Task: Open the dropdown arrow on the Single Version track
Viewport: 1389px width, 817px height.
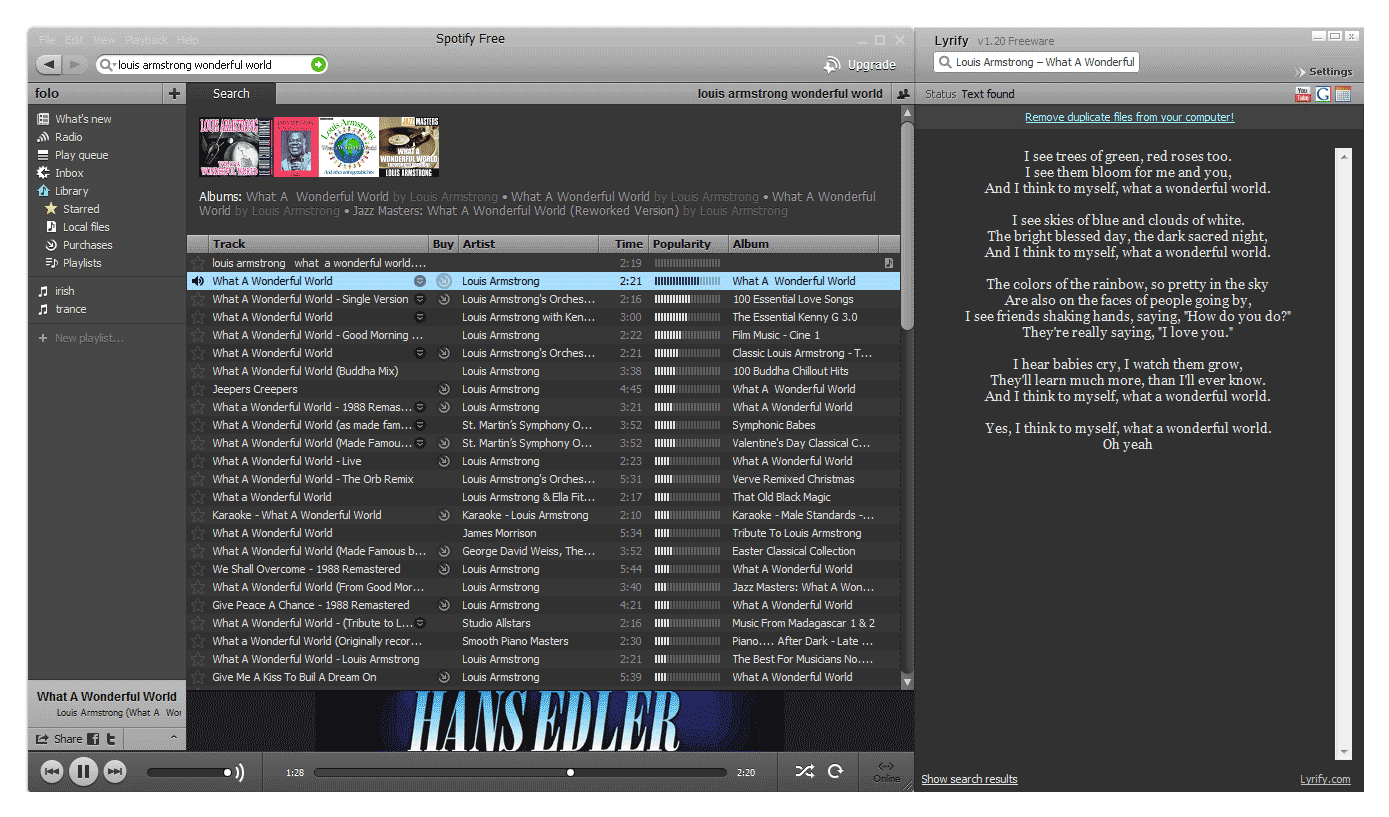Action: 420,299
